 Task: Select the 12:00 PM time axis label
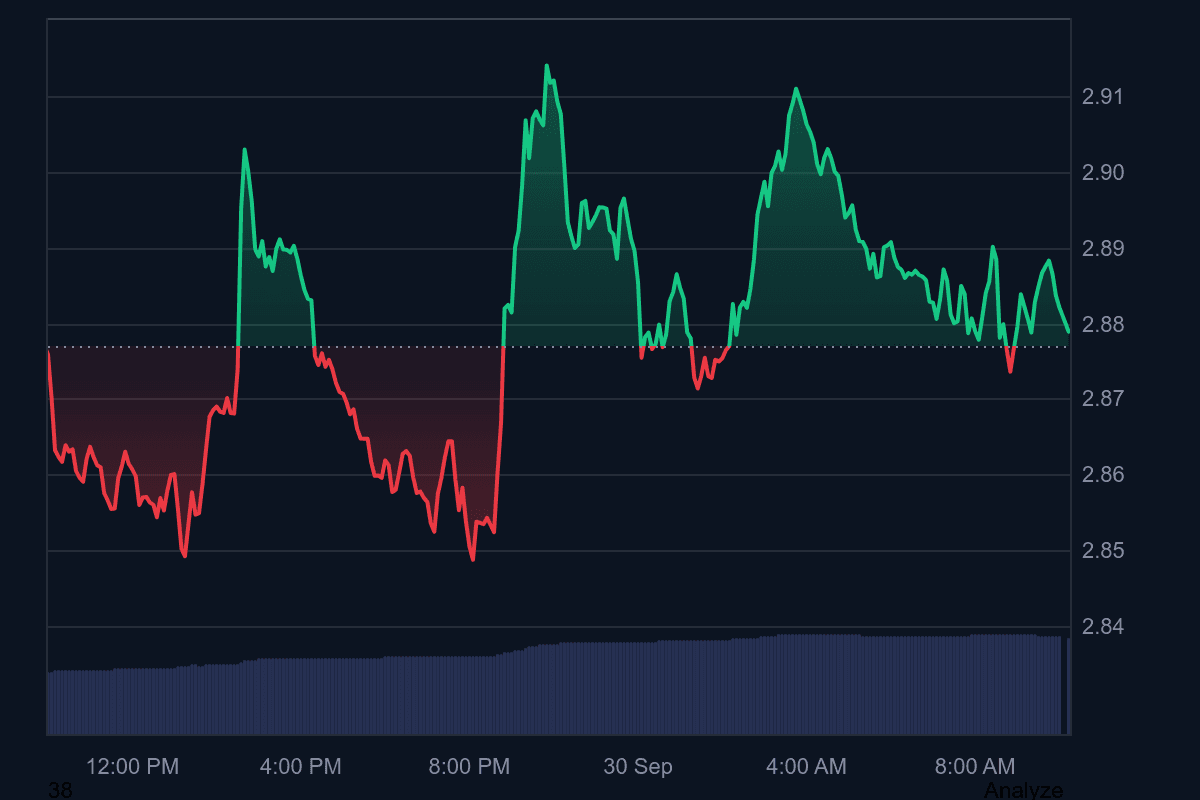tap(133, 767)
